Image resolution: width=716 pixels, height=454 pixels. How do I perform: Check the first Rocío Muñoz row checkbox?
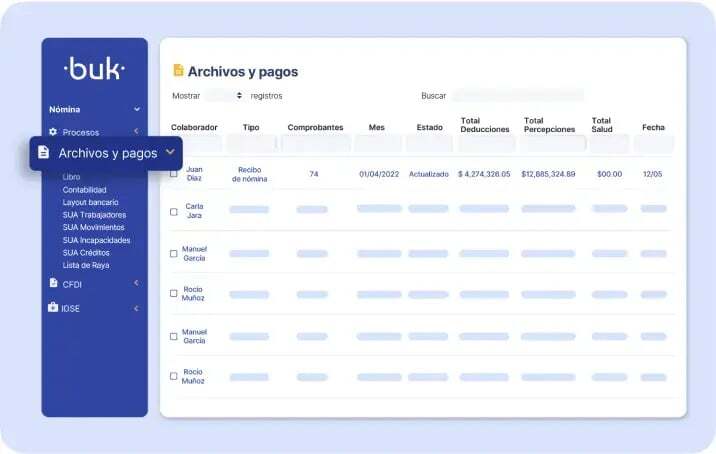[x=174, y=293]
